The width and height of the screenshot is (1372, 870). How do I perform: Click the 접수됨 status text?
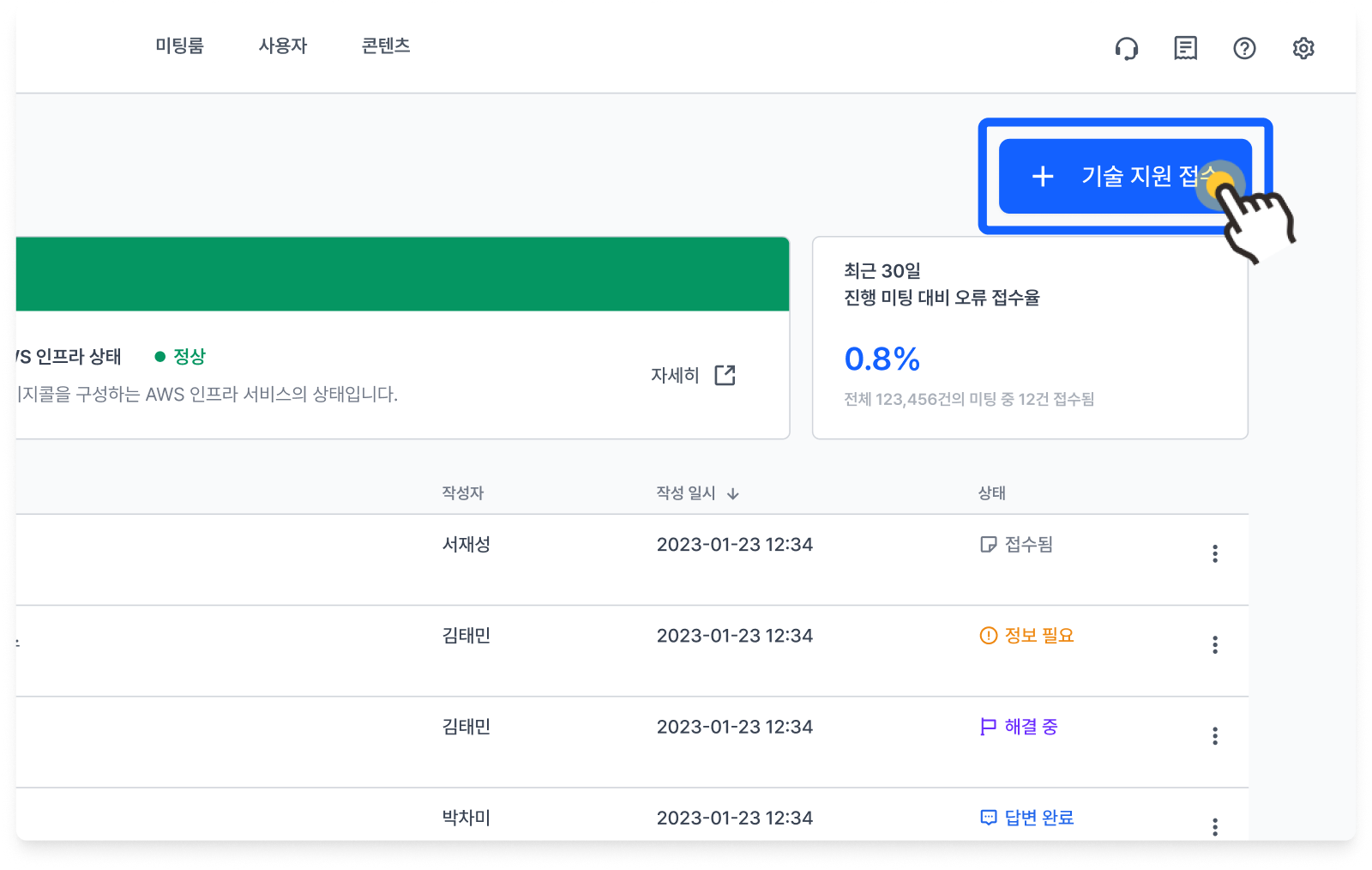(1029, 544)
